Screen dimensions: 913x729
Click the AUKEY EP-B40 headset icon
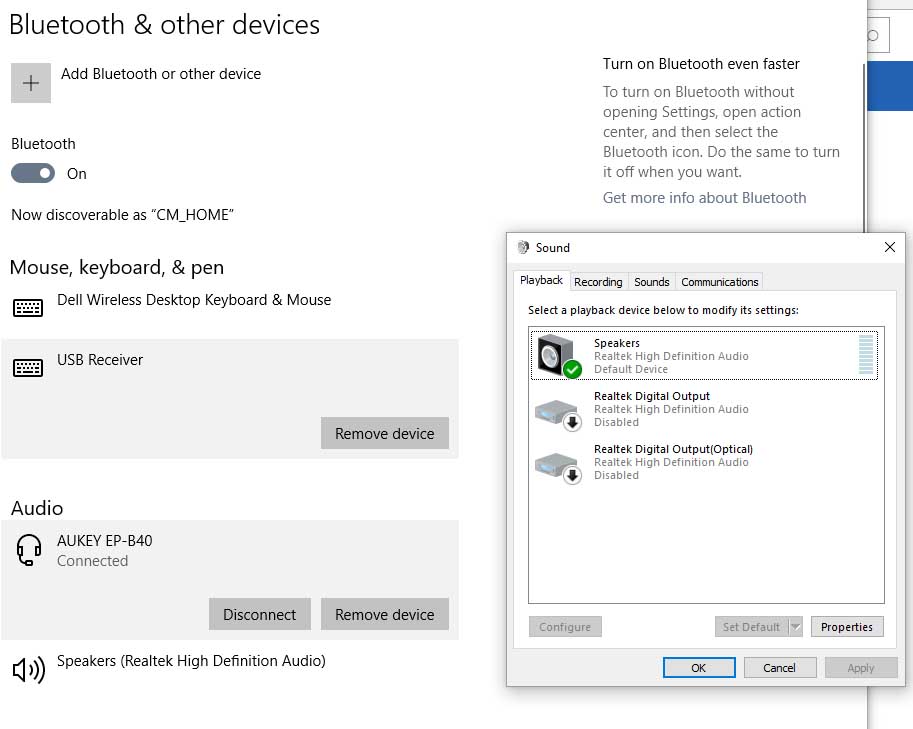[29, 550]
